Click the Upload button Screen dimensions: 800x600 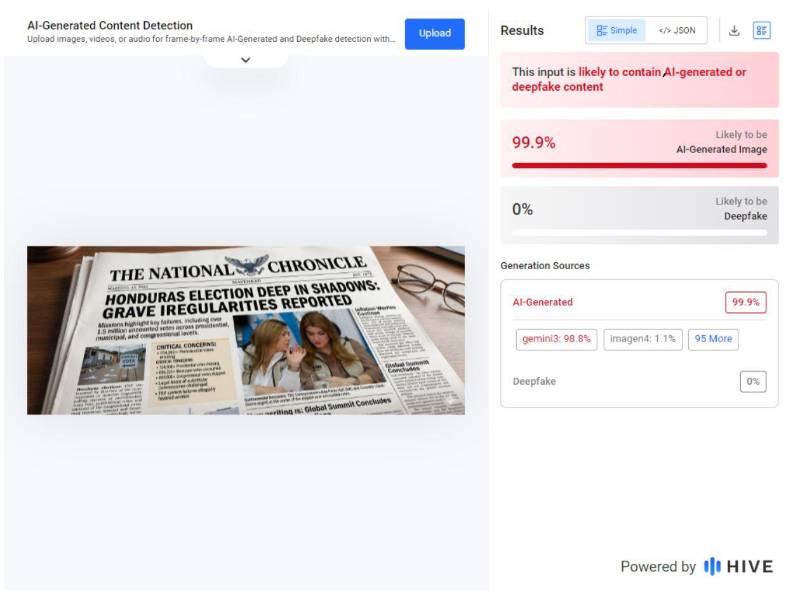pos(435,34)
